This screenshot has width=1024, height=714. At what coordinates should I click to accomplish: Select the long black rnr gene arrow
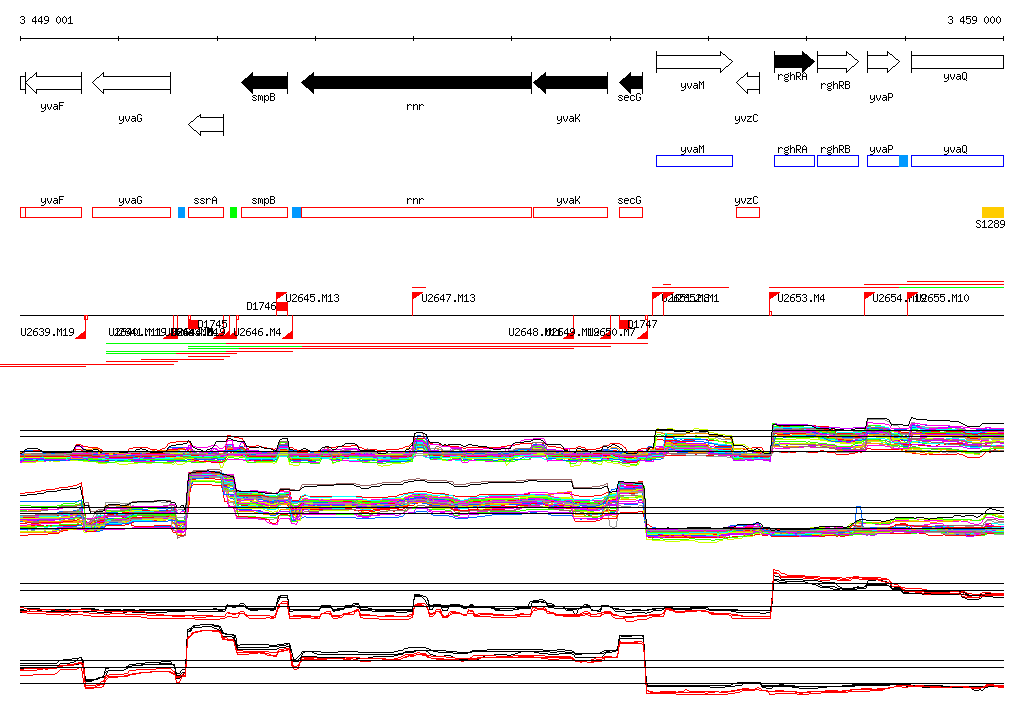[x=416, y=83]
